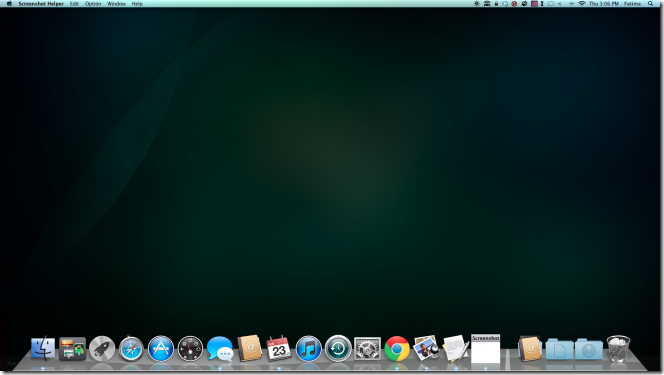Open Finder from the Dock
Viewport: 664px width, 375px height.
click(x=43, y=349)
